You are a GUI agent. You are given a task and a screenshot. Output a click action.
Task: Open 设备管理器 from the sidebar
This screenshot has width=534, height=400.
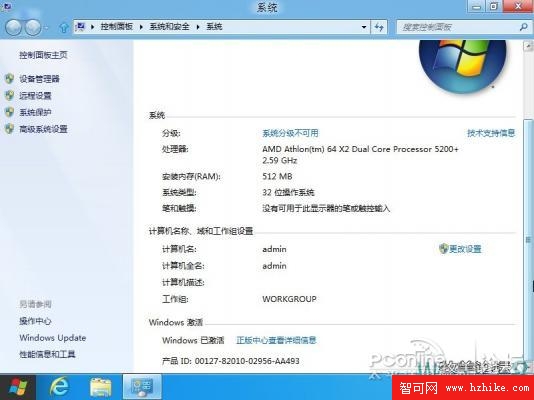[39, 79]
